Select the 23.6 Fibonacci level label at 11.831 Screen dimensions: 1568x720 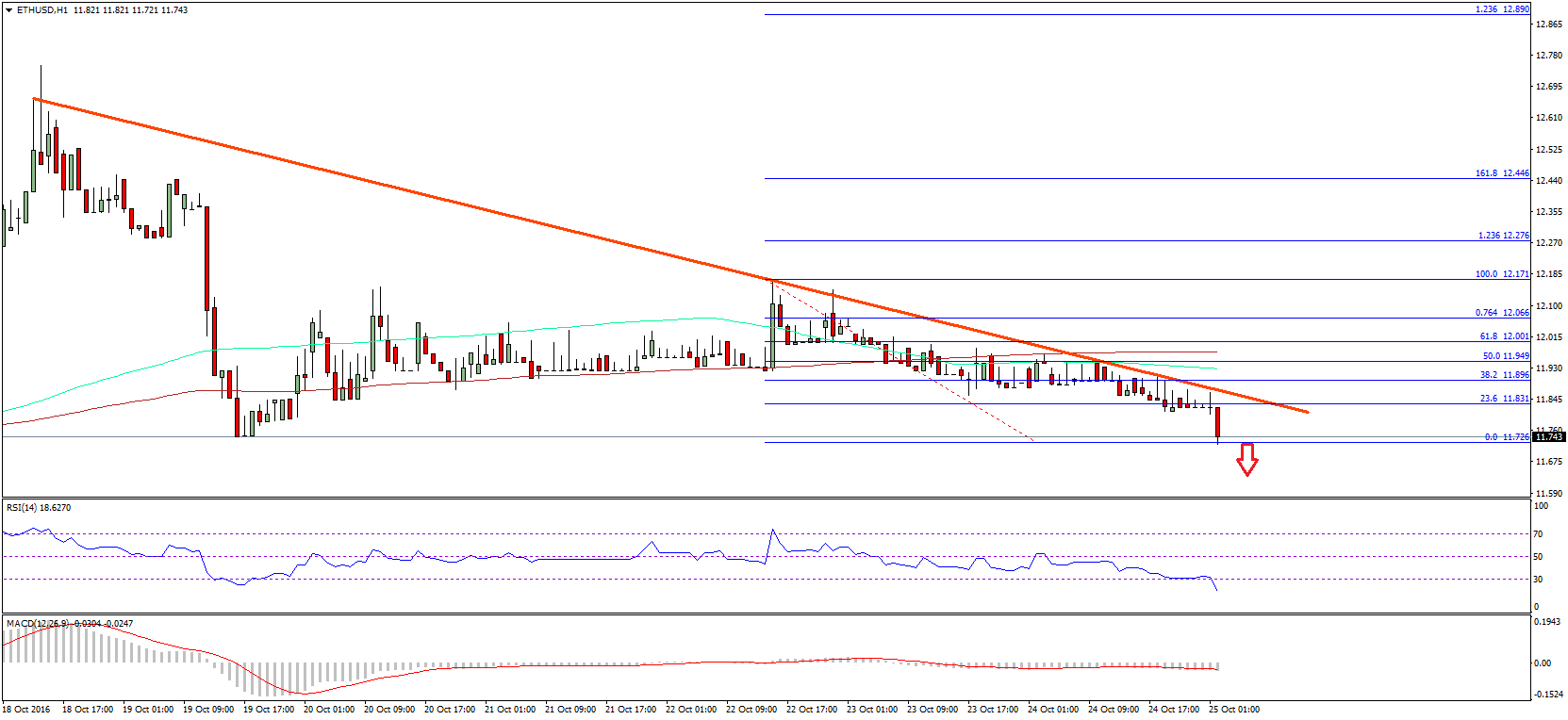coord(1504,399)
